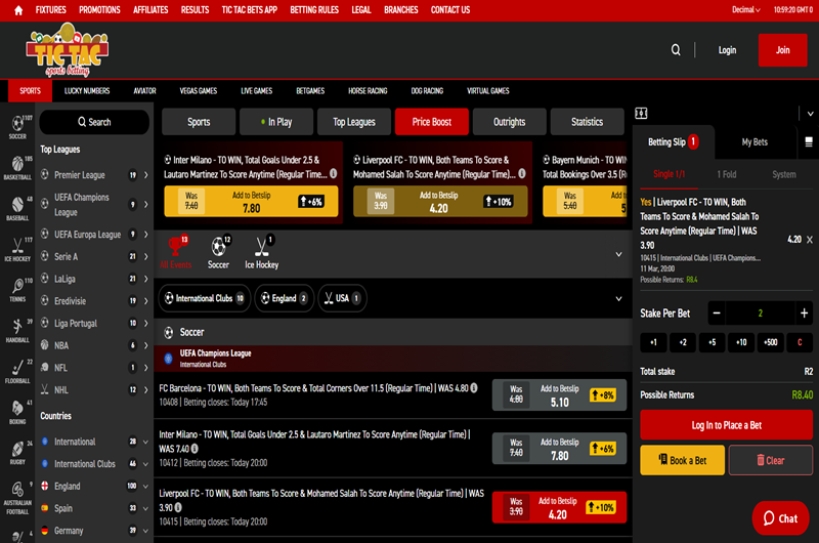Toggle the England filter chip
819x543 pixels.
285,298
